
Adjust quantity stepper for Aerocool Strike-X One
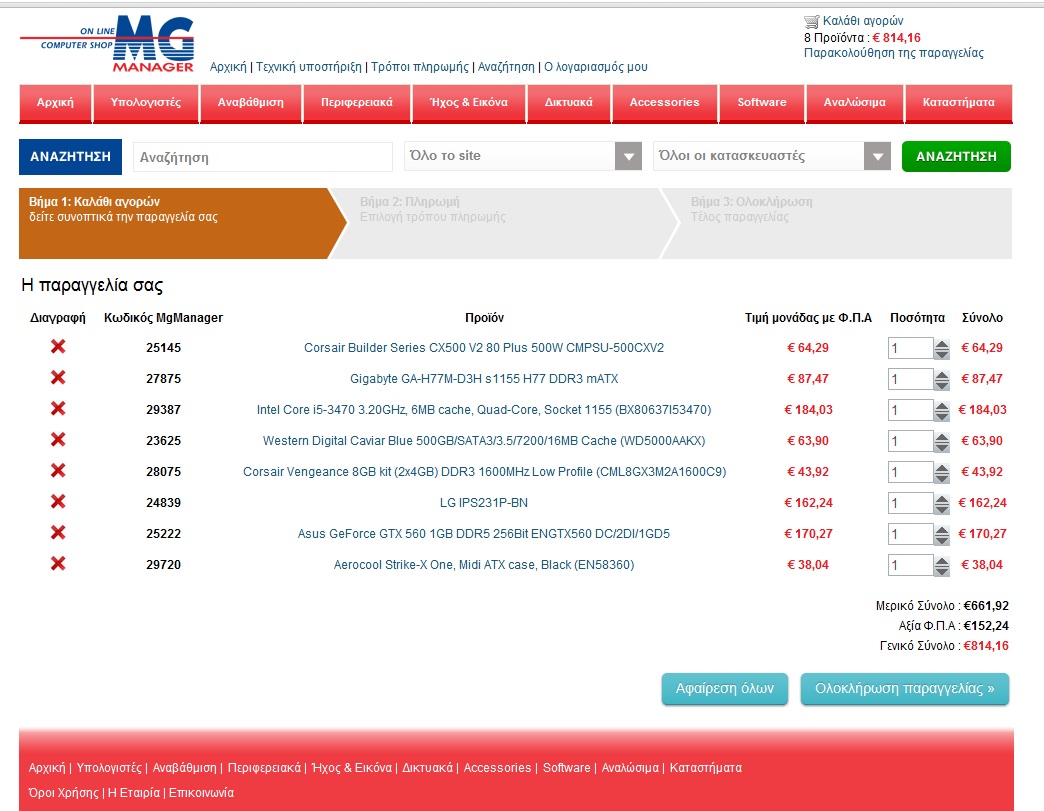(x=941, y=565)
